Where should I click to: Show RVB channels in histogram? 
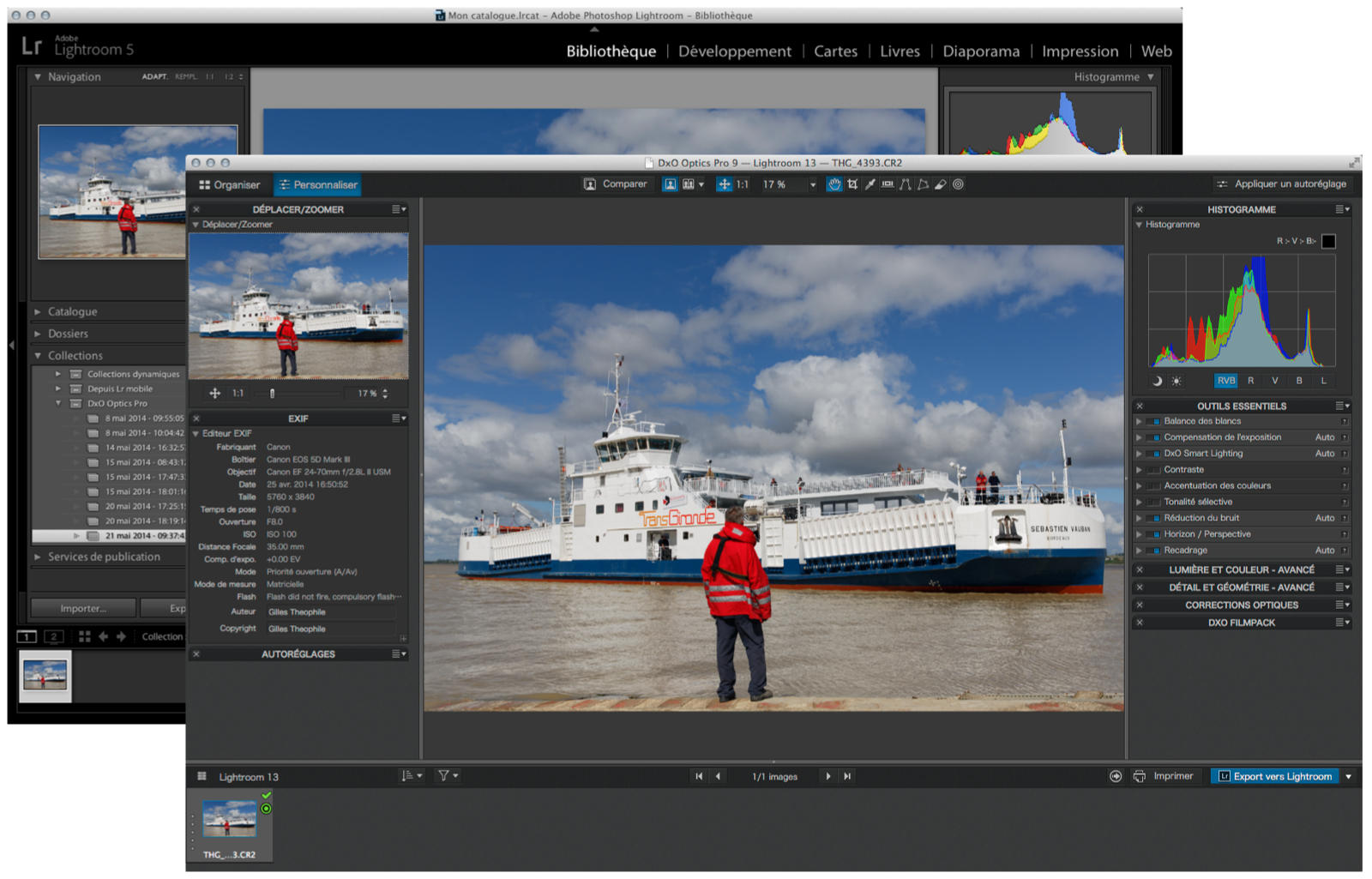point(1226,381)
